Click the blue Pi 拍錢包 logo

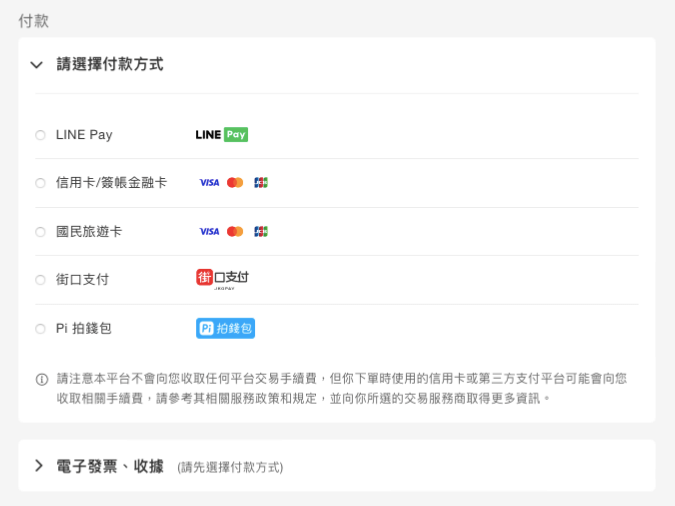point(225,328)
